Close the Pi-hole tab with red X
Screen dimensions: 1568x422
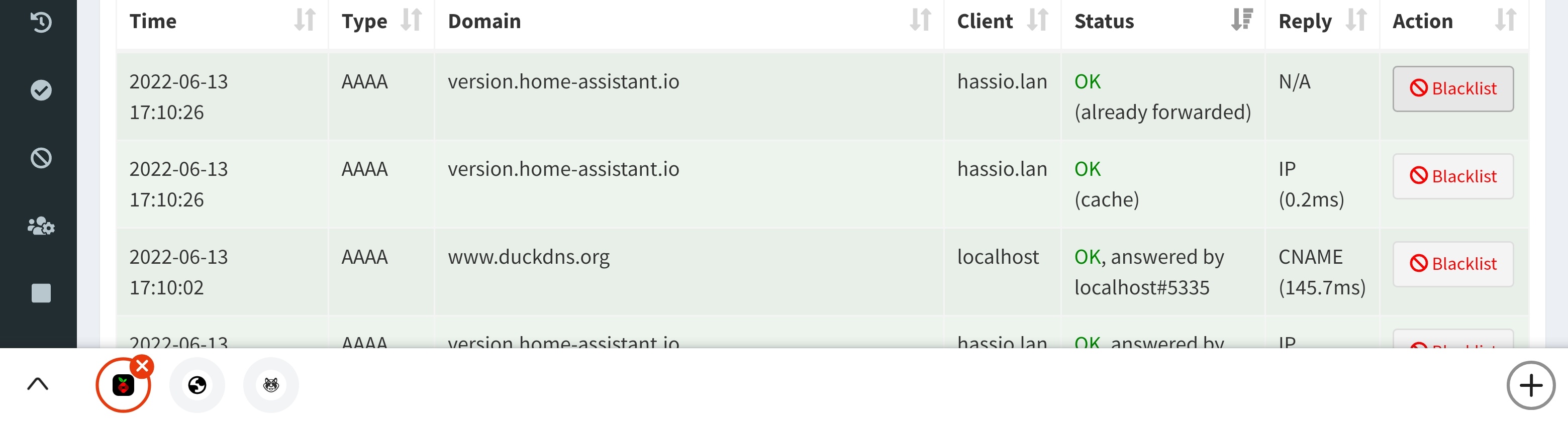(x=142, y=366)
